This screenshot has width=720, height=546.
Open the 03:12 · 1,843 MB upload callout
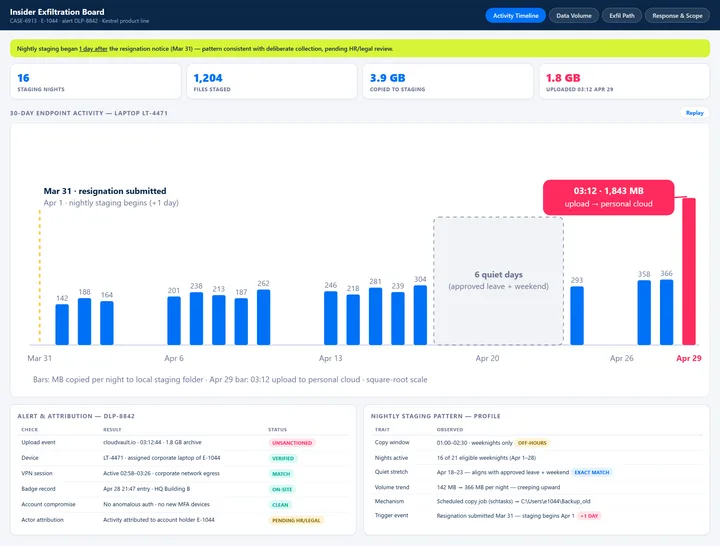click(608, 197)
